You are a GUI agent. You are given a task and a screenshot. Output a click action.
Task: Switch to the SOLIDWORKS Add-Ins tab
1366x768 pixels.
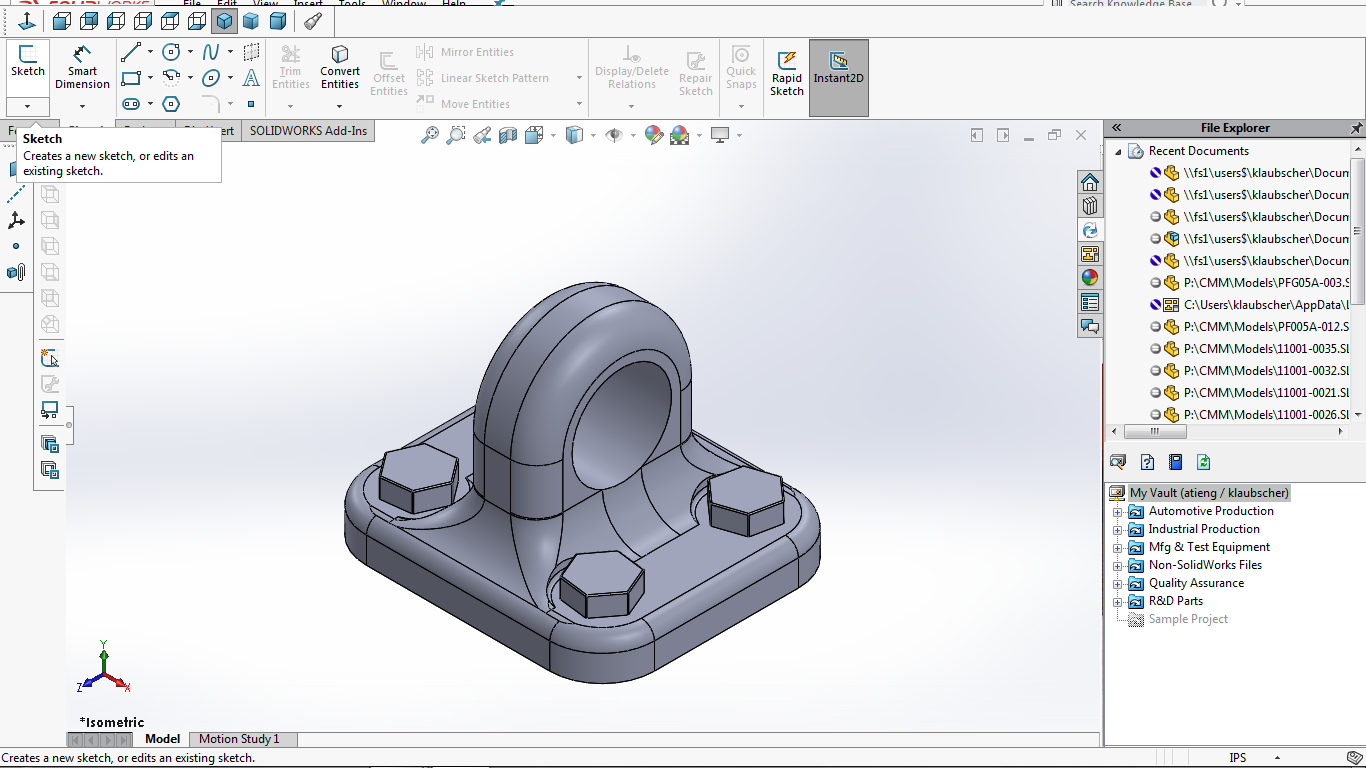pyautogui.click(x=308, y=130)
